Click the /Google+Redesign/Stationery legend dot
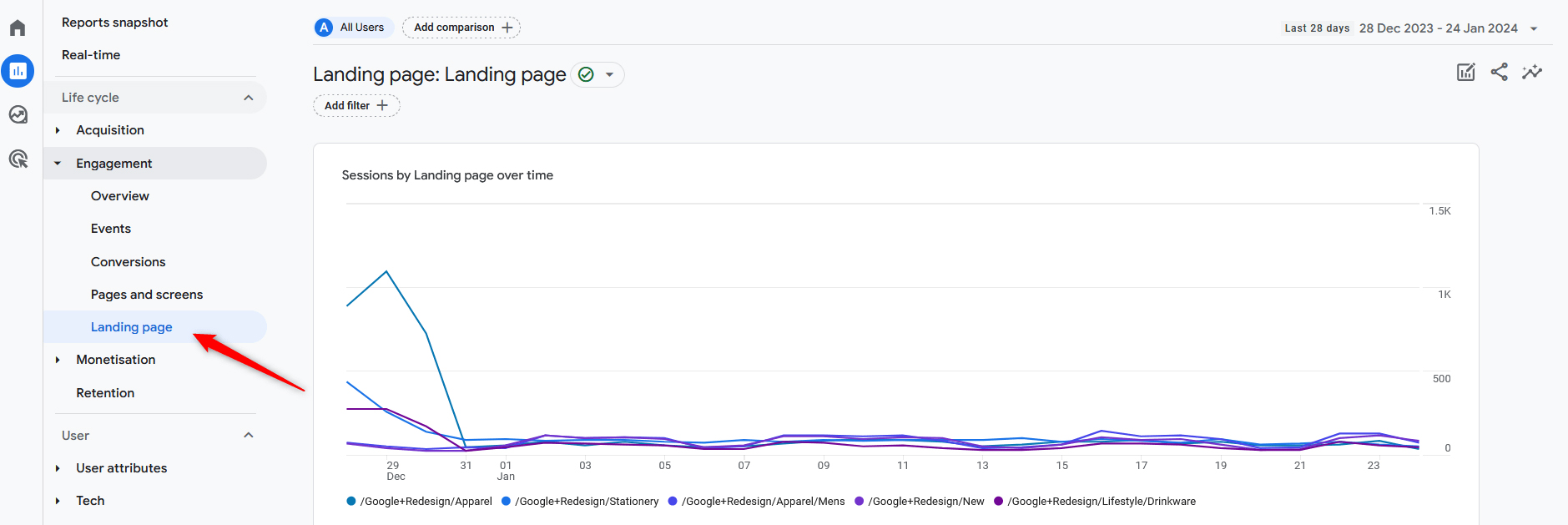The width and height of the screenshot is (1568, 525). coord(506,502)
